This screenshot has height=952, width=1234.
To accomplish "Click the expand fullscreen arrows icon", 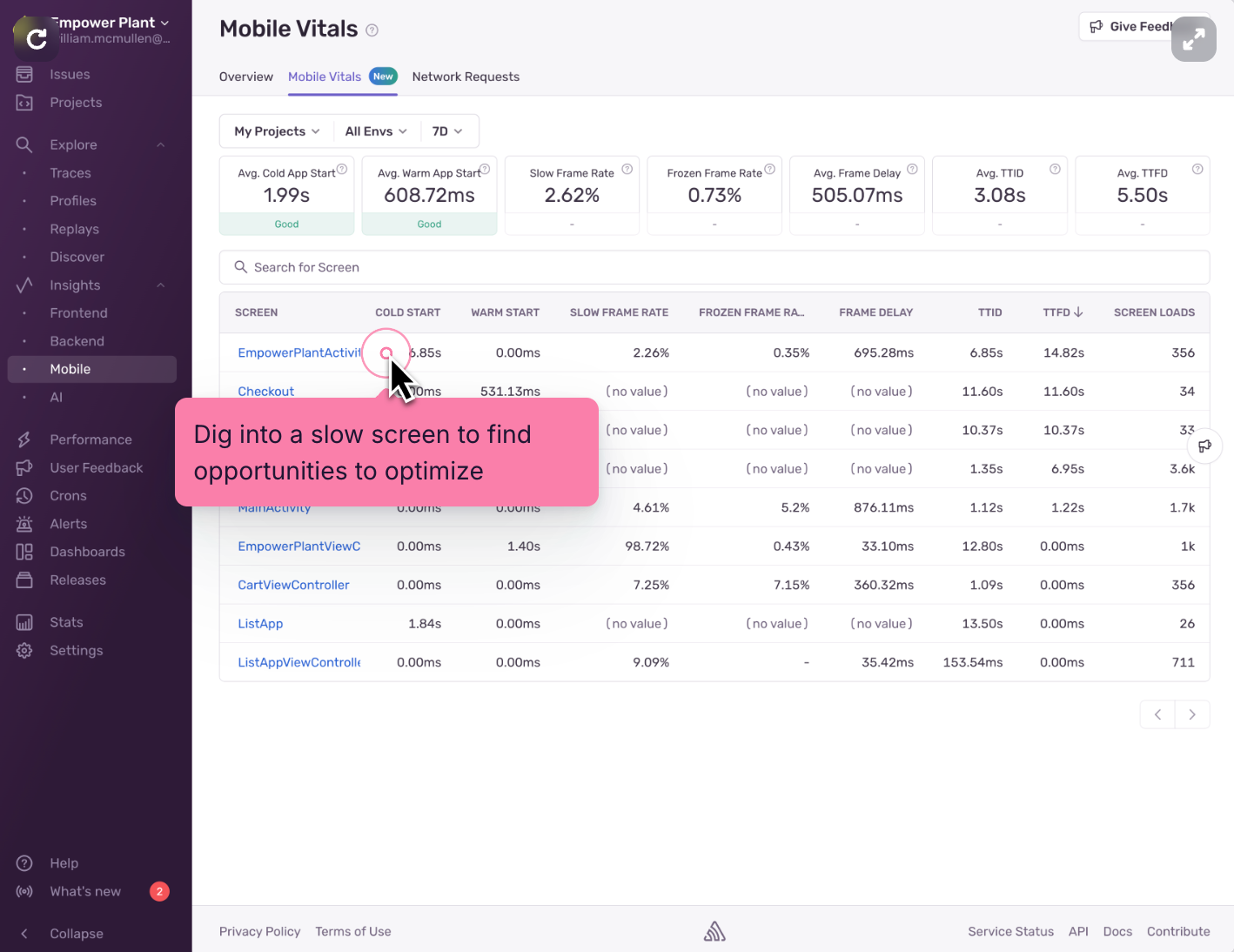I will point(1193,39).
